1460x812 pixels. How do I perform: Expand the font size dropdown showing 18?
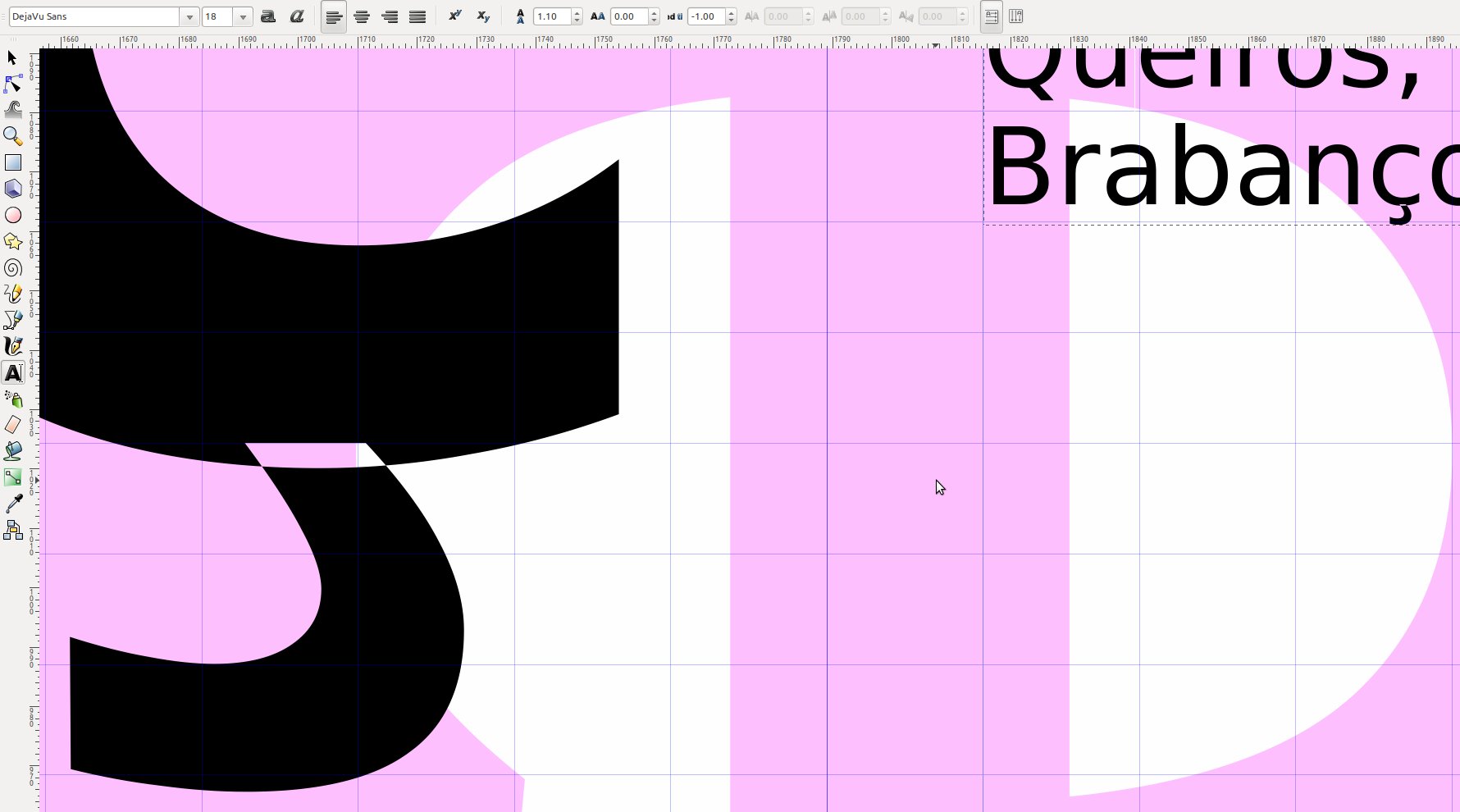243,16
